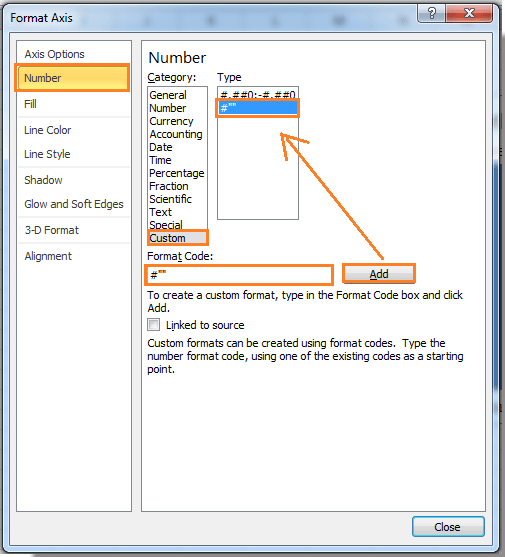Viewport: 505px width, 557px height.
Task: Open the Line Color section
Action: [x=48, y=130]
